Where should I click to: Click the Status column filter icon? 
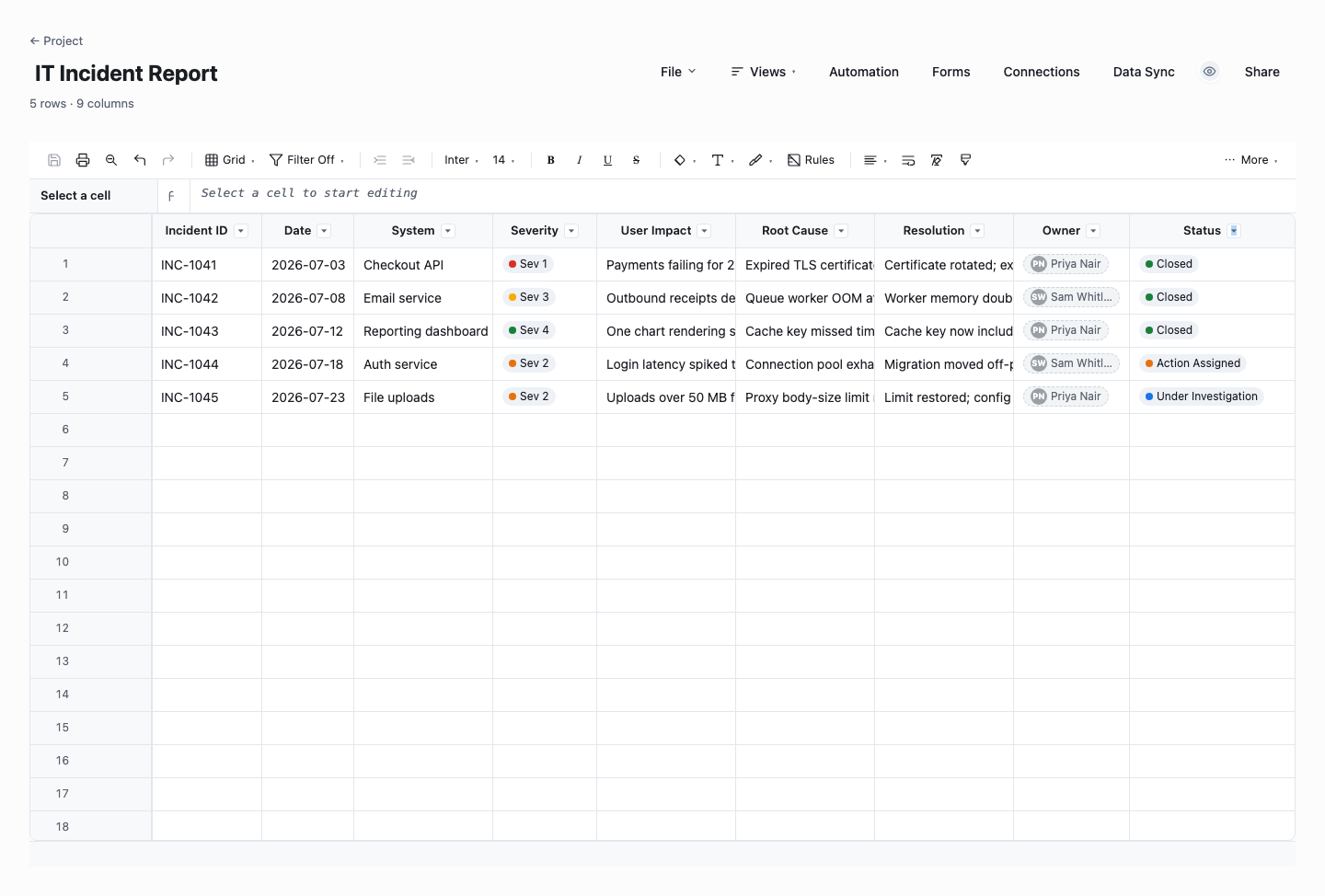pyautogui.click(x=1235, y=231)
